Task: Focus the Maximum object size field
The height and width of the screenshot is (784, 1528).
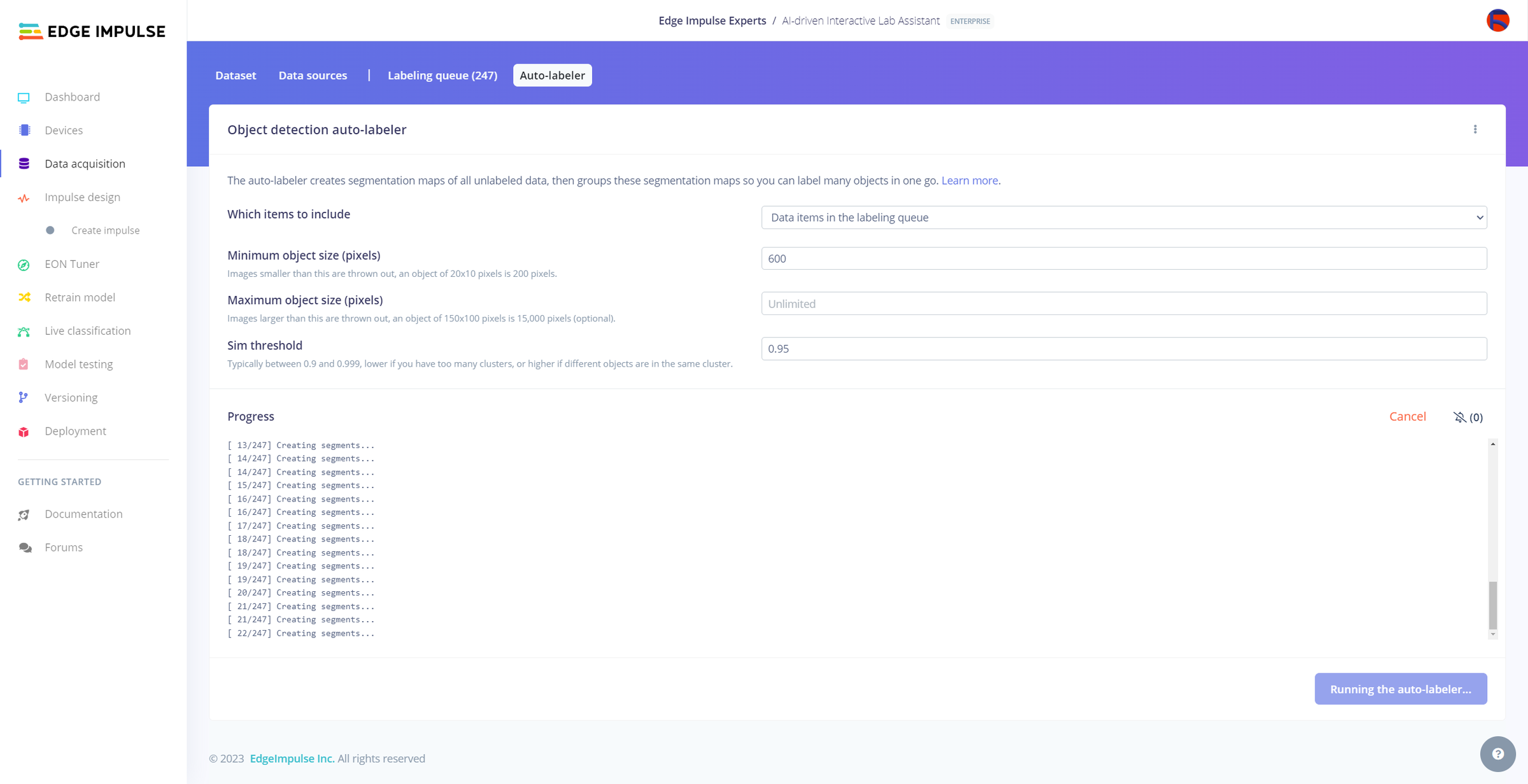Action: pyautogui.click(x=1124, y=304)
